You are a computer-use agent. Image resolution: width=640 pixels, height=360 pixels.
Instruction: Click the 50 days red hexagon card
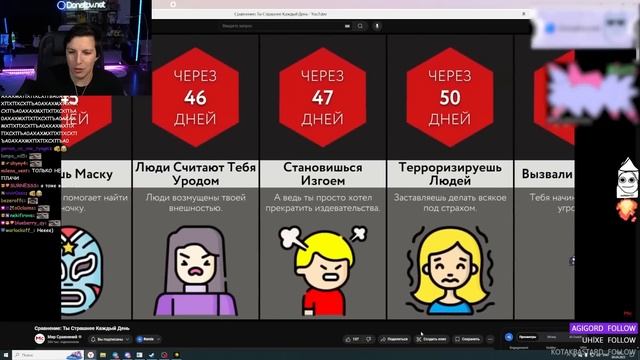point(450,97)
